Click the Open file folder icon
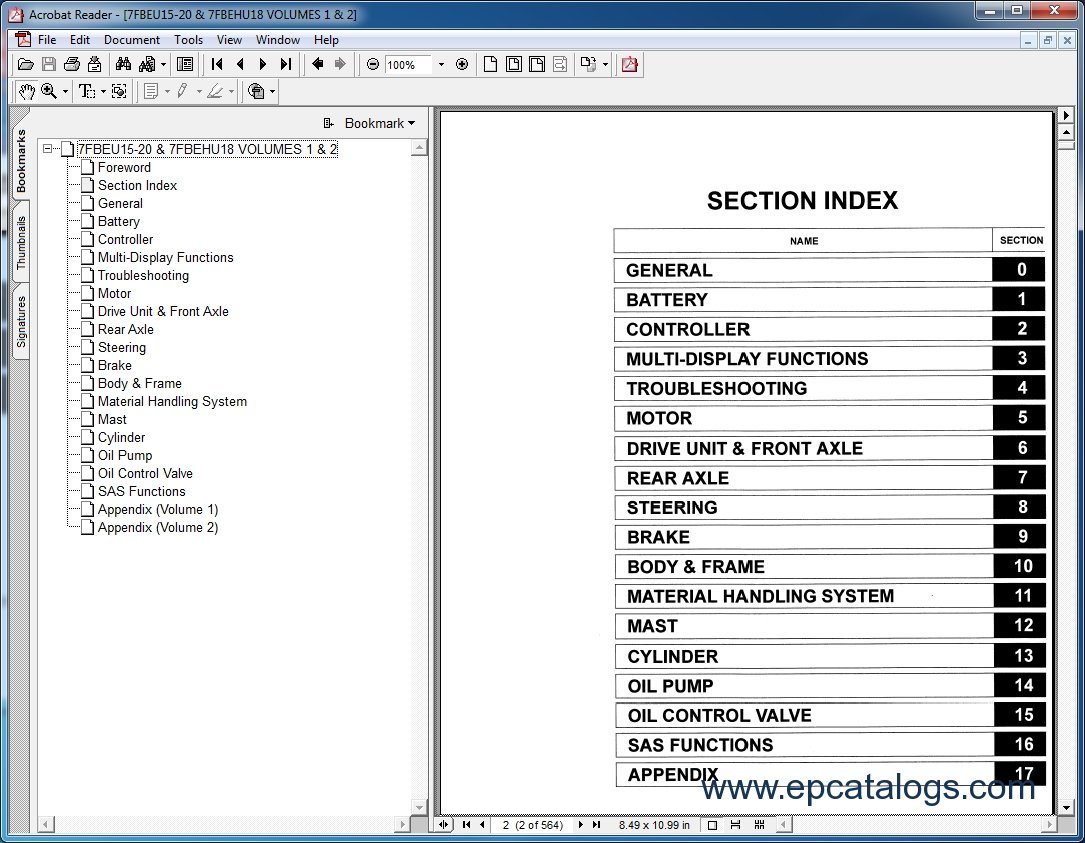 (26, 64)
